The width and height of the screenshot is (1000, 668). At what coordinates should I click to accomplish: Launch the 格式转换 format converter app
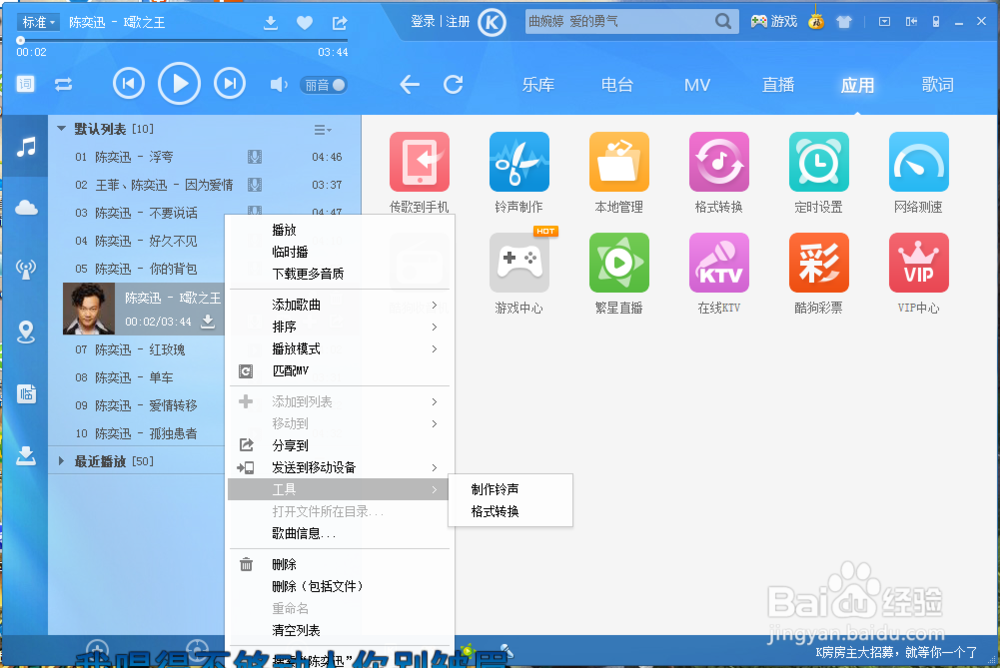click(x=719, y=162)
